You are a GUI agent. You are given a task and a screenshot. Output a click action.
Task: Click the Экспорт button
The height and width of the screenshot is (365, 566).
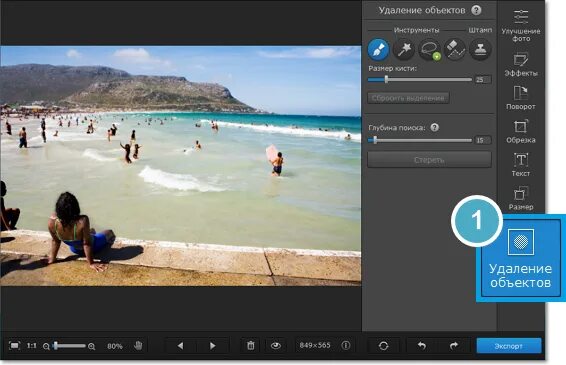pos(509,346)
